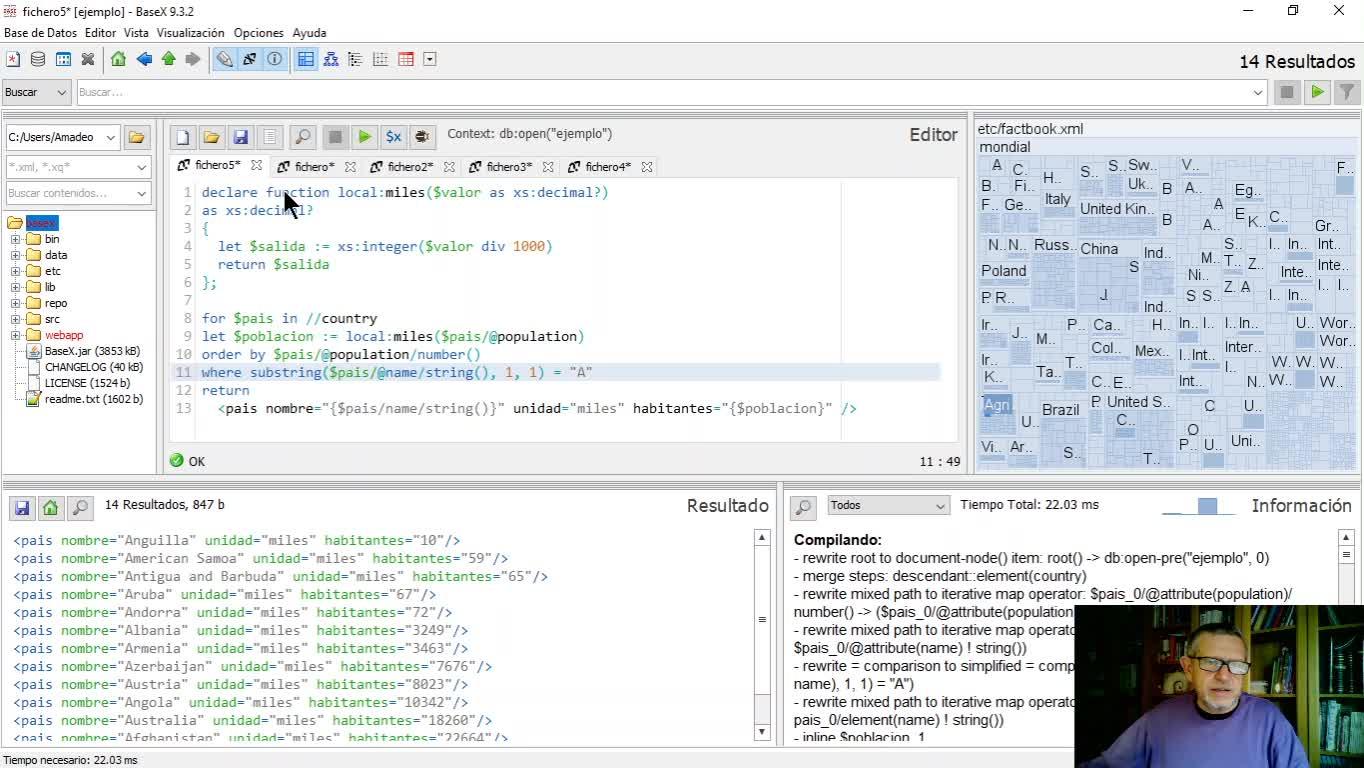Expand the webapp folder in file tree
This screenshot has height=768, width=1364.
[16, 335]
